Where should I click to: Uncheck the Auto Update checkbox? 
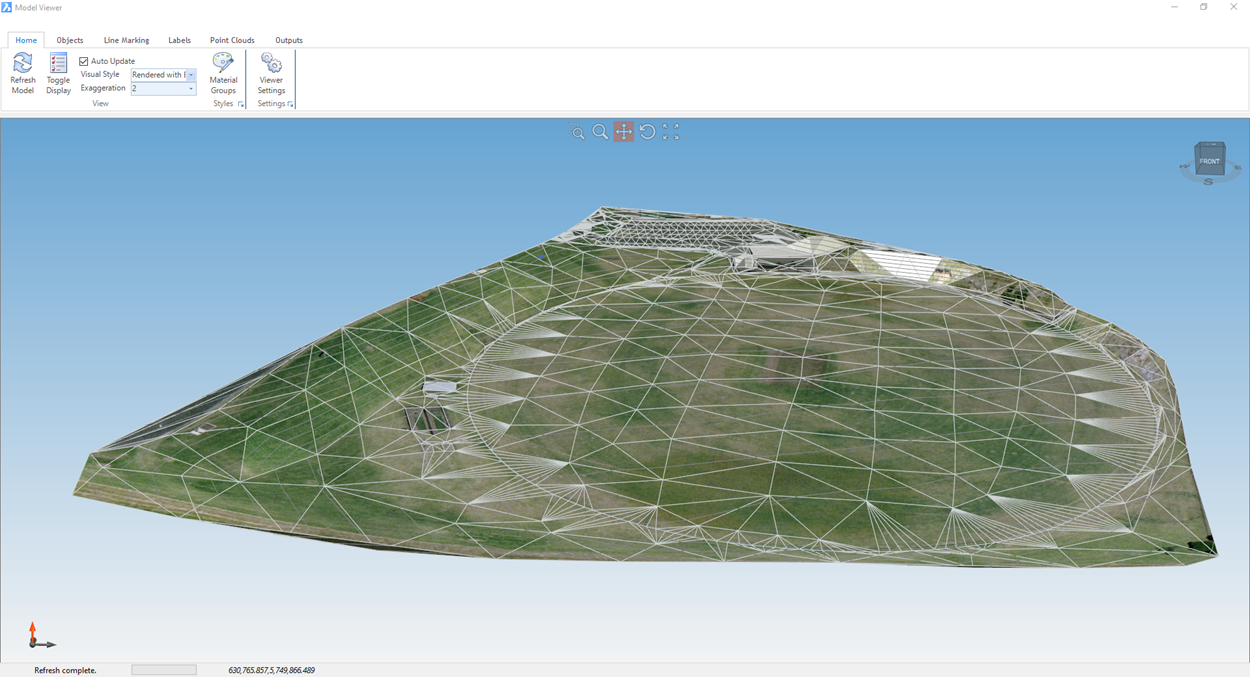click(x=84, y=61)
